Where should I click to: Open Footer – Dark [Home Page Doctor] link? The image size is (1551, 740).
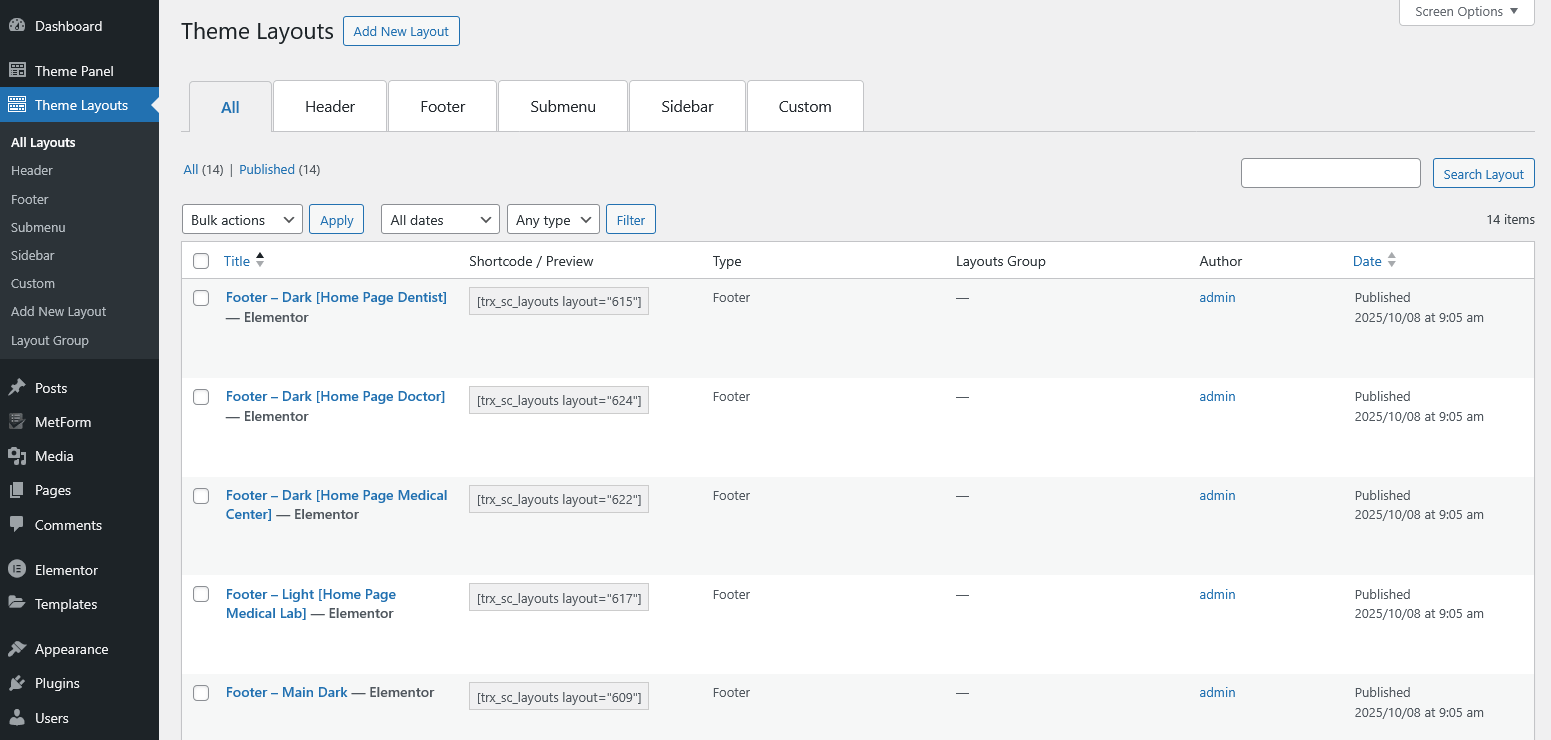click(x=335, y=397)
